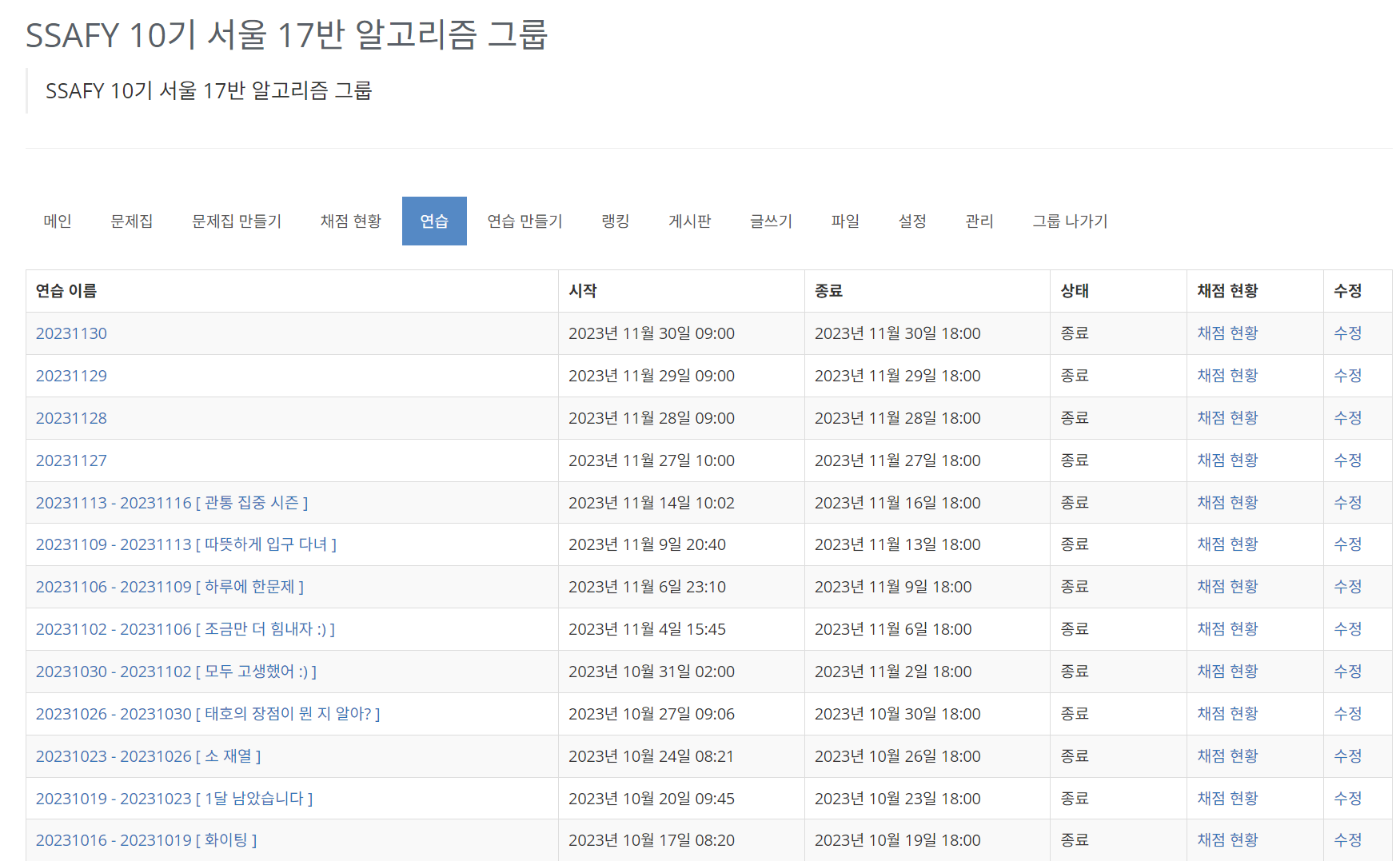Open the 따뜻하게 입구 다녀 practice
Viewport: 1400px width, 861px height.
(186, 544)
